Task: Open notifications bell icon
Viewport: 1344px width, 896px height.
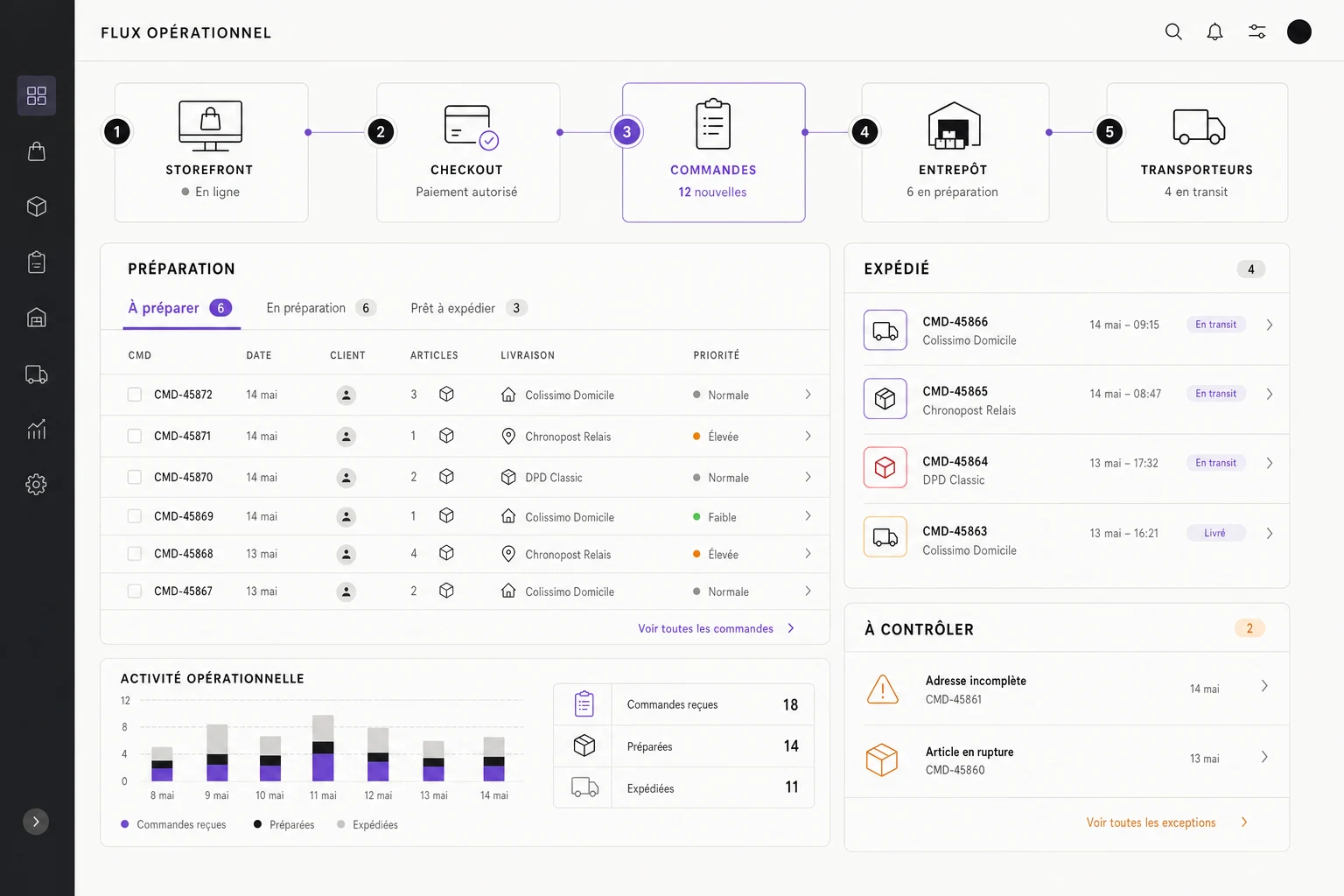Action: click(x=1214, y=32)
